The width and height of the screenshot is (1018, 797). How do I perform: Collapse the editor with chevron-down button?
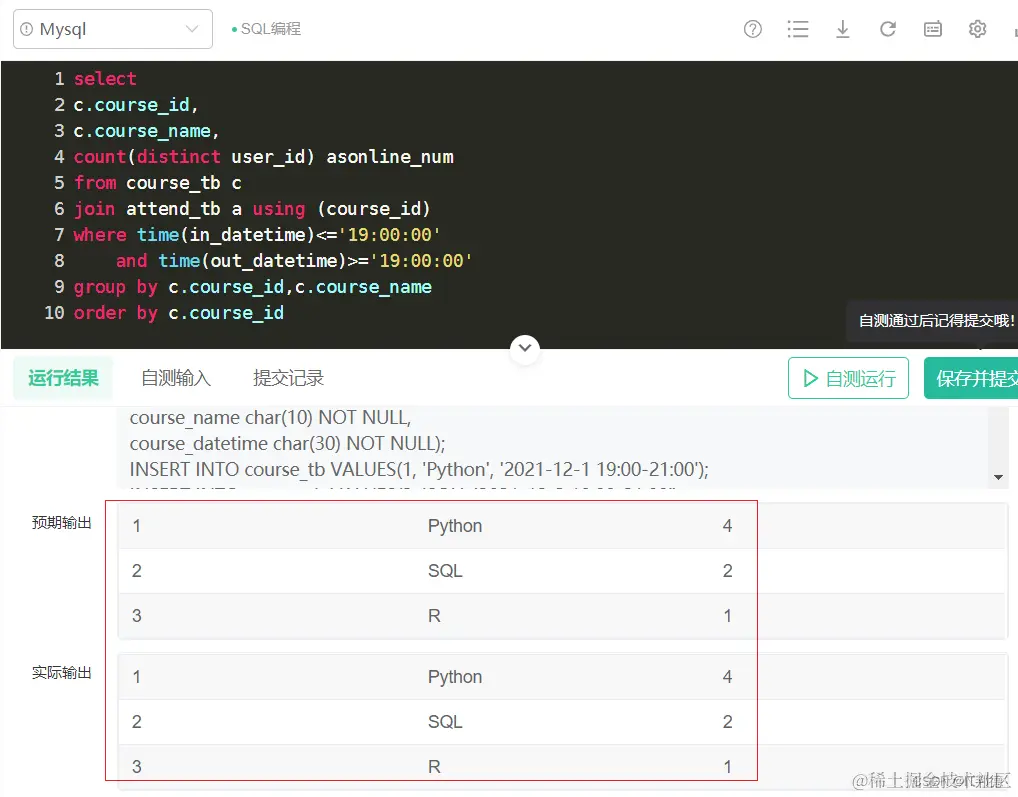click(525, 349)
